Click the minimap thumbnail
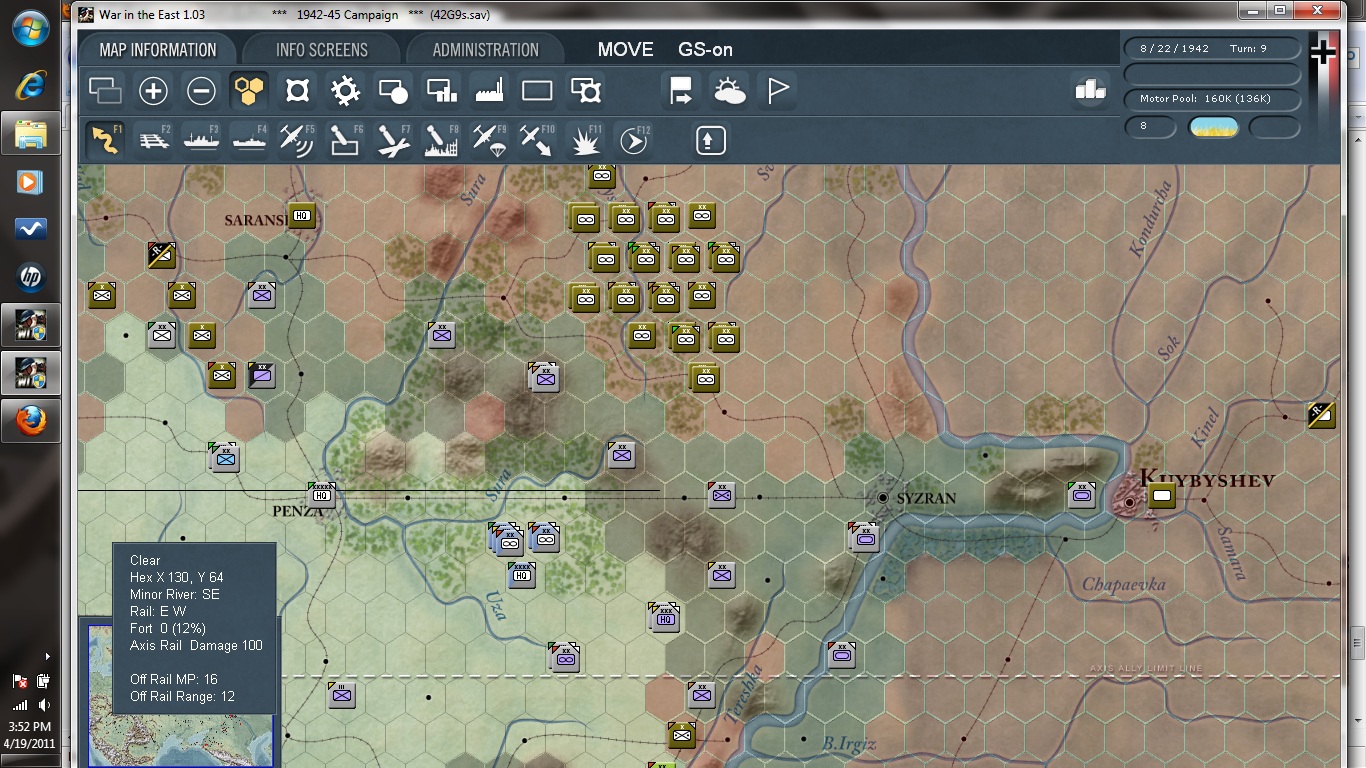The image size is (1366, 768). [181, 695]
